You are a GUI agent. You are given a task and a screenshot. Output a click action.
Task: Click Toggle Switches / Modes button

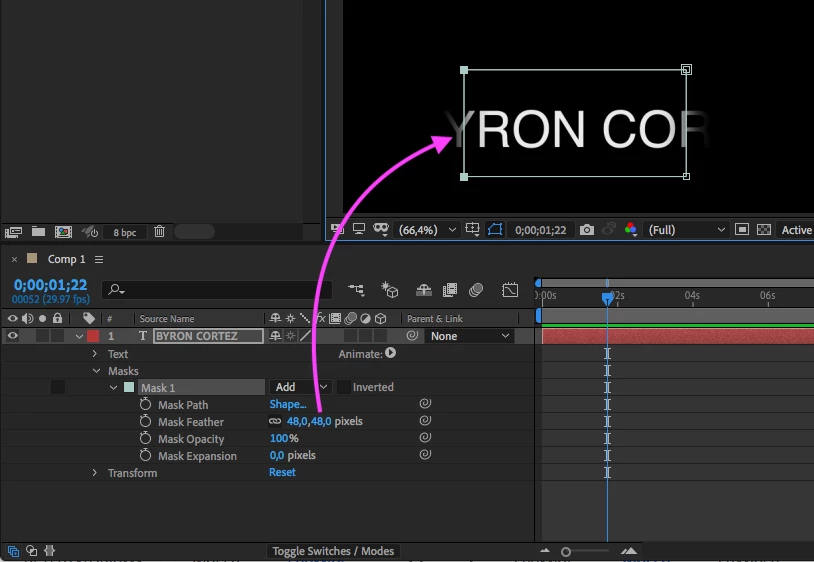(333, 551)
